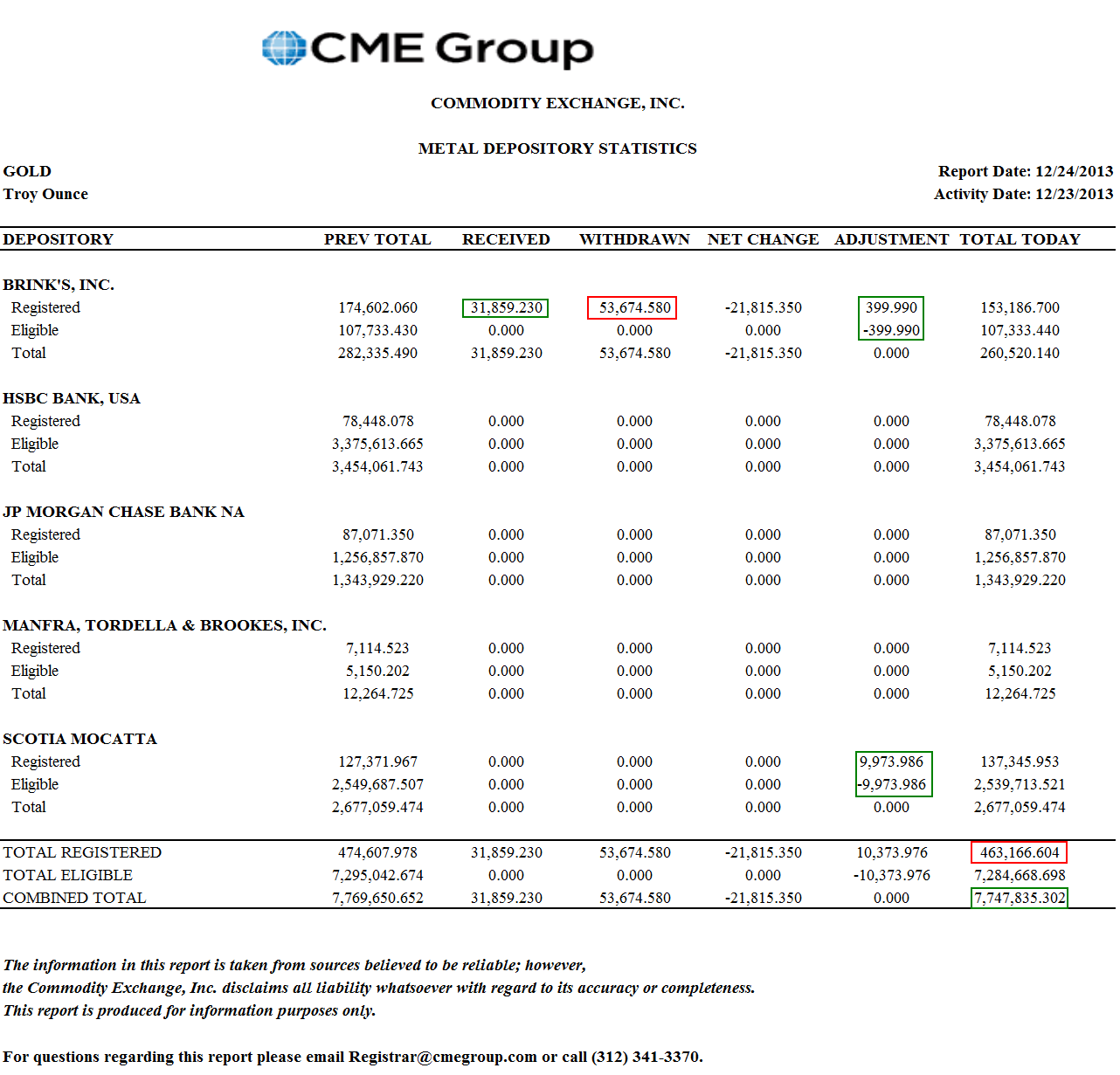
Task: Click the PREV TOTAL column header
Action: click(377, 239)
